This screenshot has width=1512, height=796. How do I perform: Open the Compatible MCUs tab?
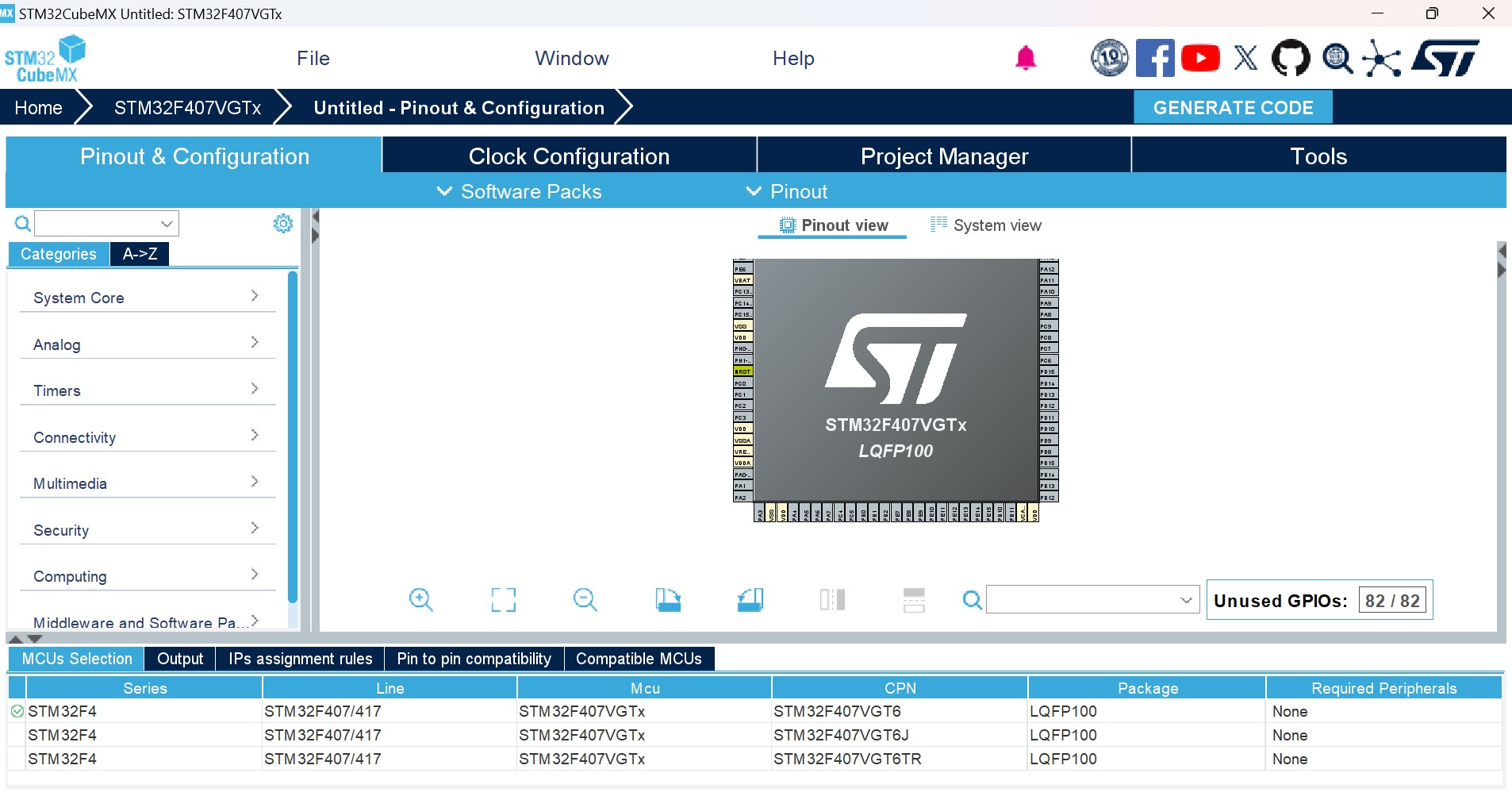click(639, 659)
